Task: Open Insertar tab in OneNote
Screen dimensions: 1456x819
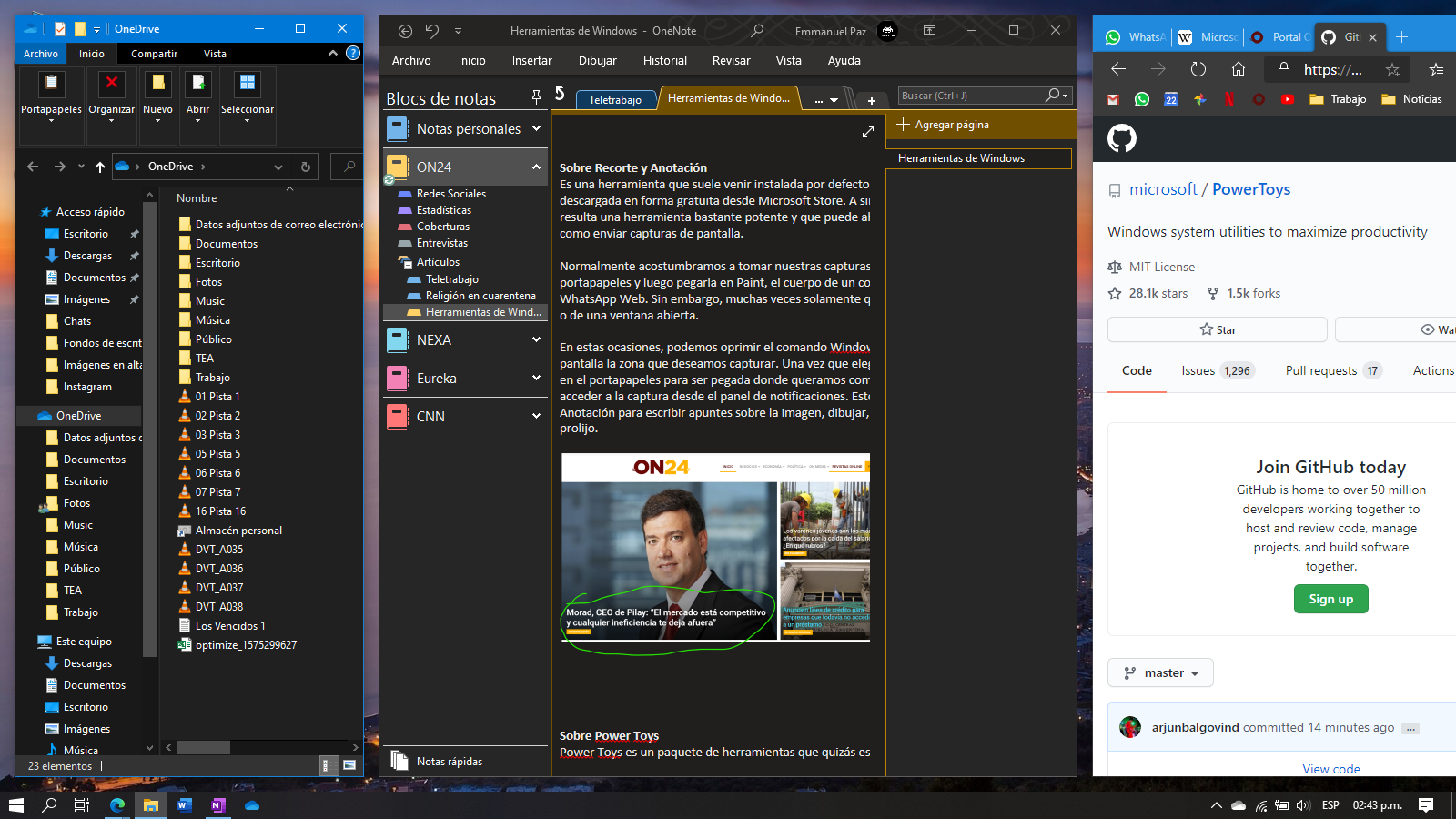Action: (x=531, y=61)
